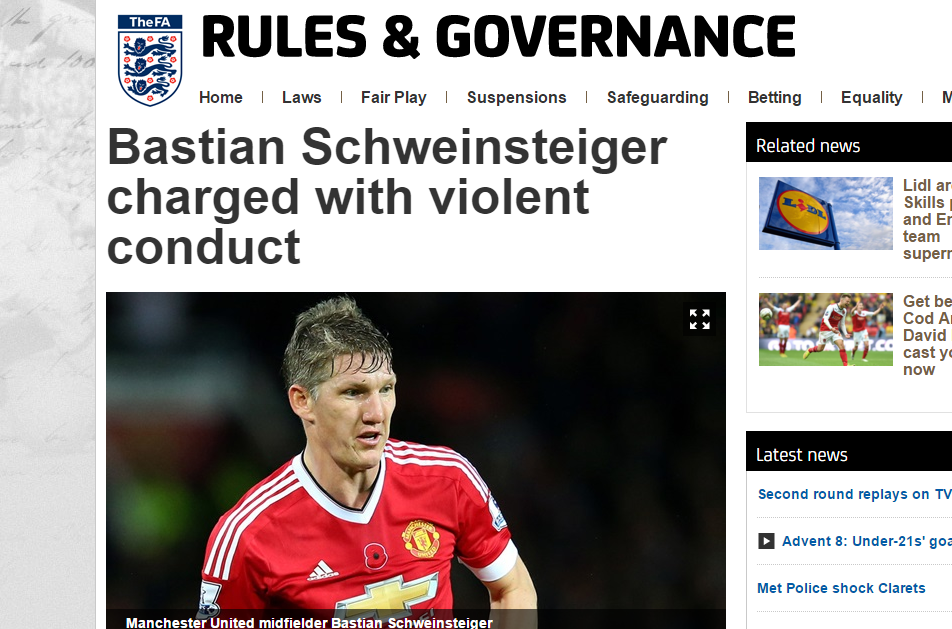Open the Get behind Cod Army article link
This screenshot has width=952, height=629.
pyautogui.click(x=927, y=335)
